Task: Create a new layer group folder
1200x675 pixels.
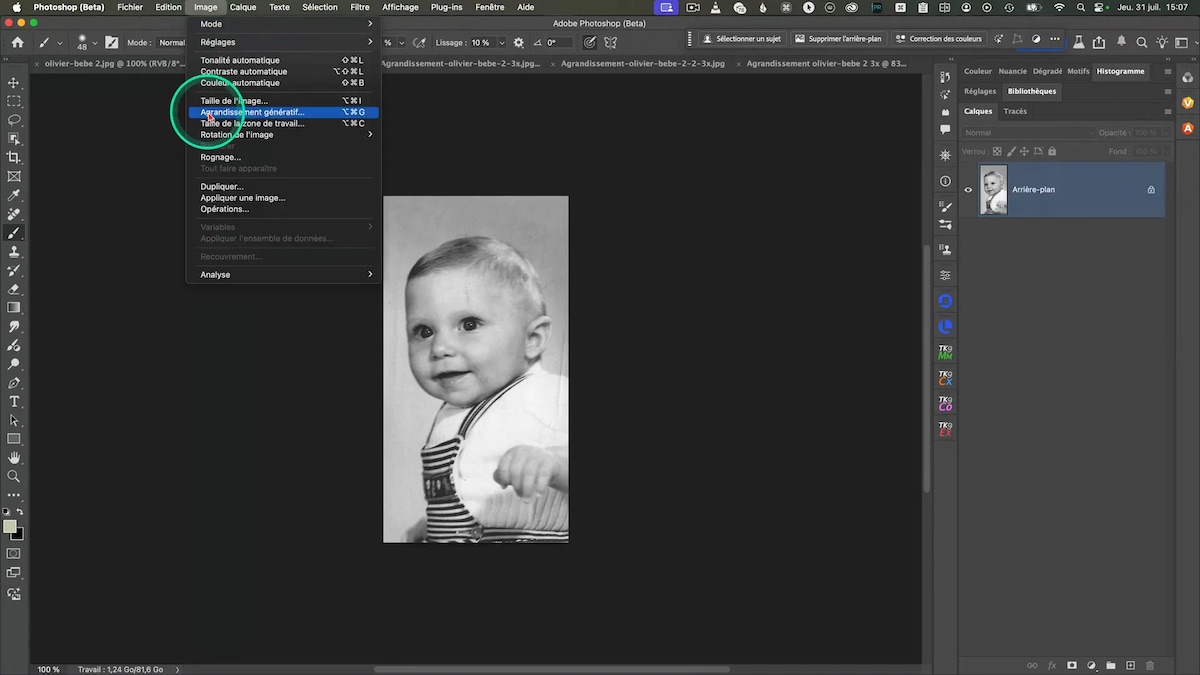Action: tap(1110, 665)
